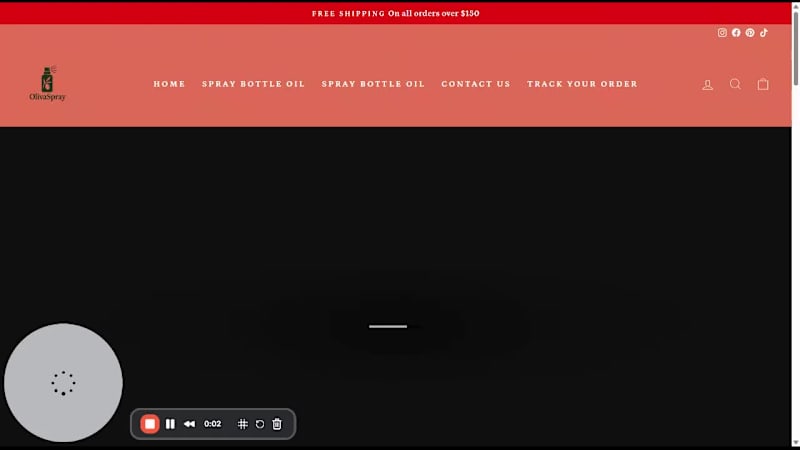Open the TikTok social link
This screenshot has height=450, width=800.
coord(764,33)
